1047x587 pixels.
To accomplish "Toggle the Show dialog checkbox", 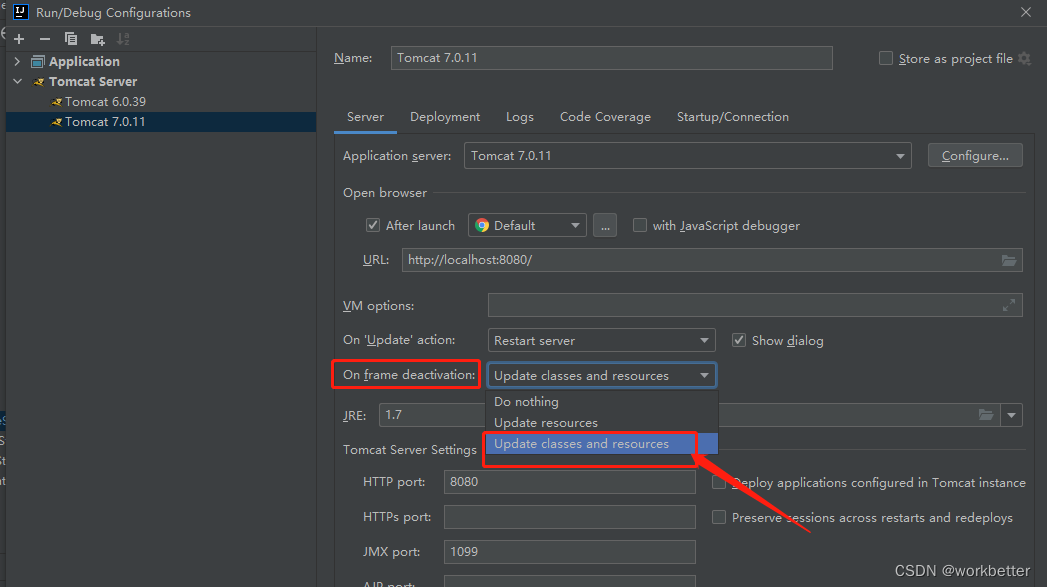I will click(x=739, y=340).
